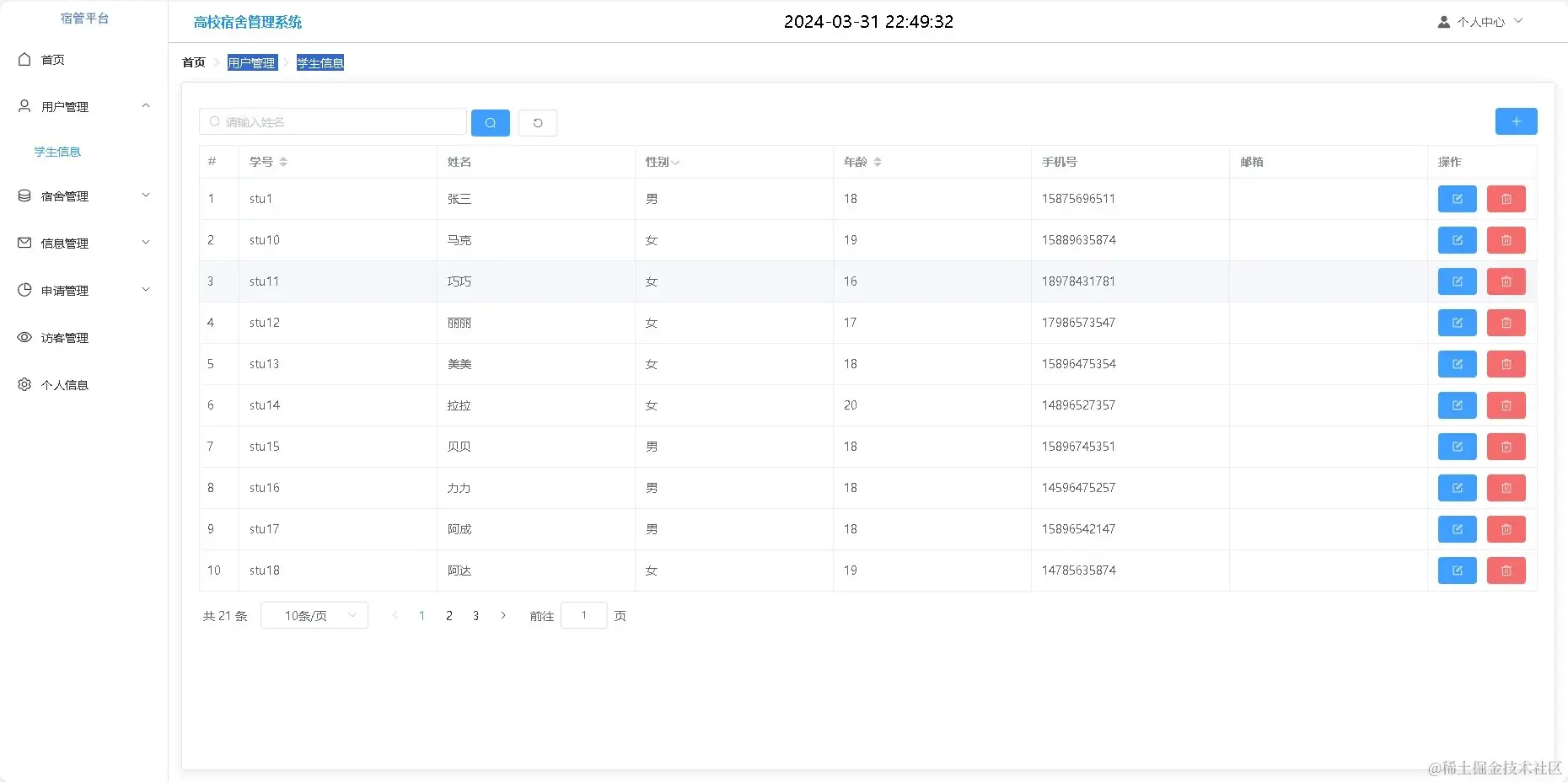Open the 性别 column filter
This screenshot has width=1568, height=782.
coord(674,162)
